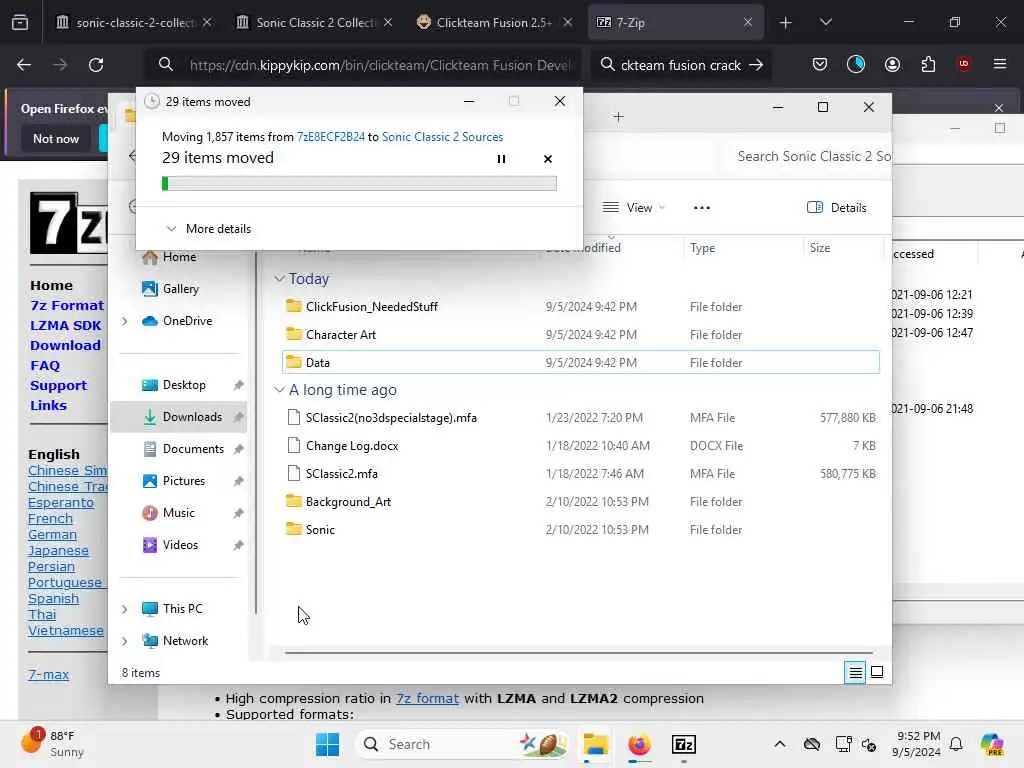1024x768 pixels.
Task: Expand the This PC tree node
Action: [x=125, y=609]
